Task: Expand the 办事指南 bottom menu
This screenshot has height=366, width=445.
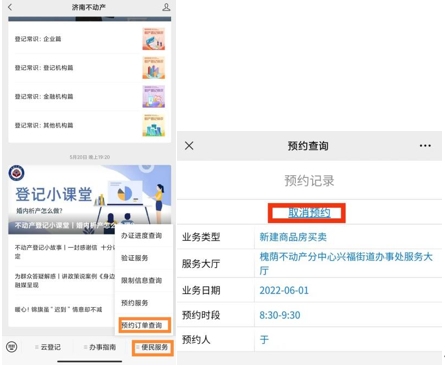Action: point(100,347)
